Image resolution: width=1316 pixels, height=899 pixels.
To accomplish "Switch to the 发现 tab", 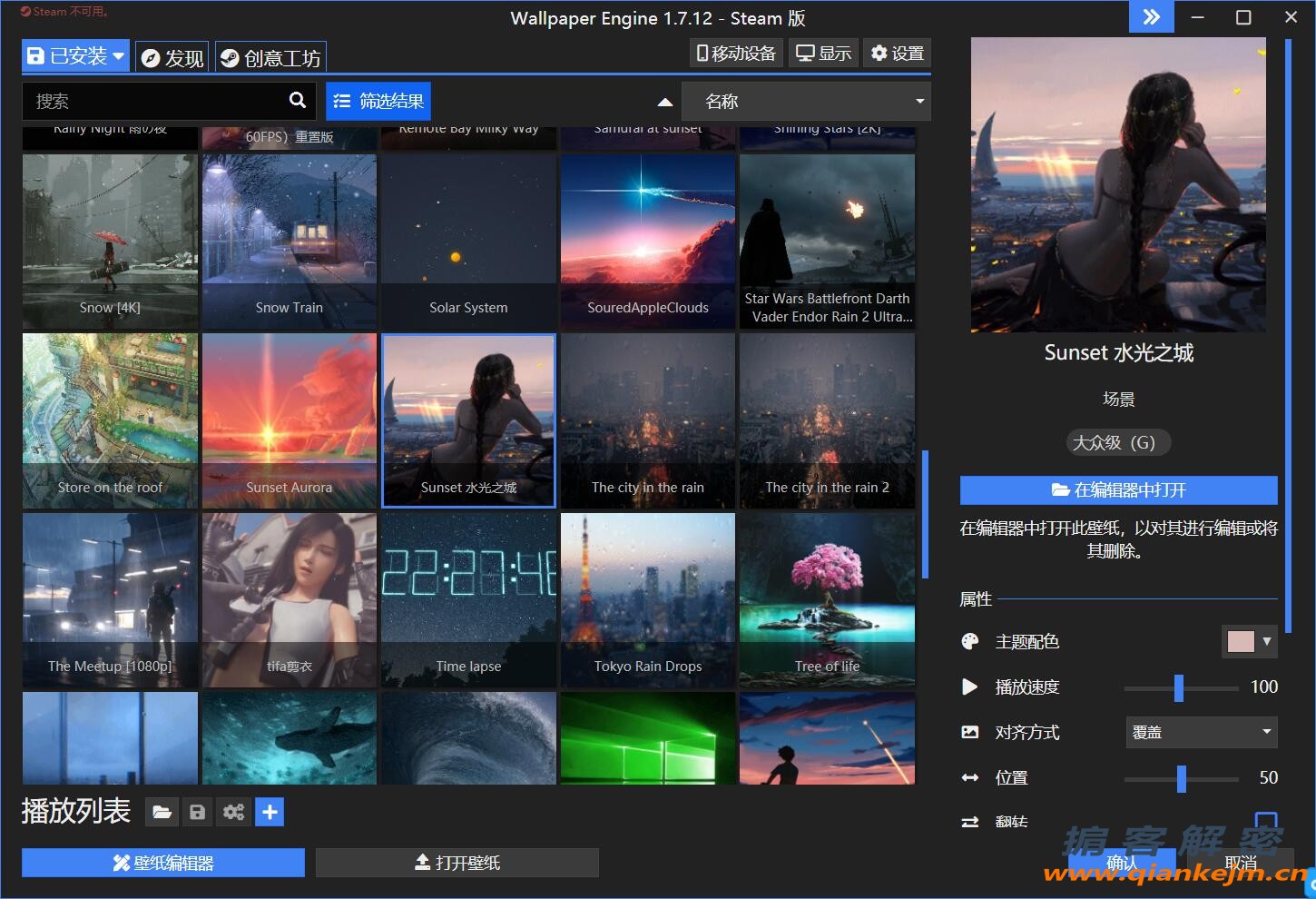I will coord(172,57).
